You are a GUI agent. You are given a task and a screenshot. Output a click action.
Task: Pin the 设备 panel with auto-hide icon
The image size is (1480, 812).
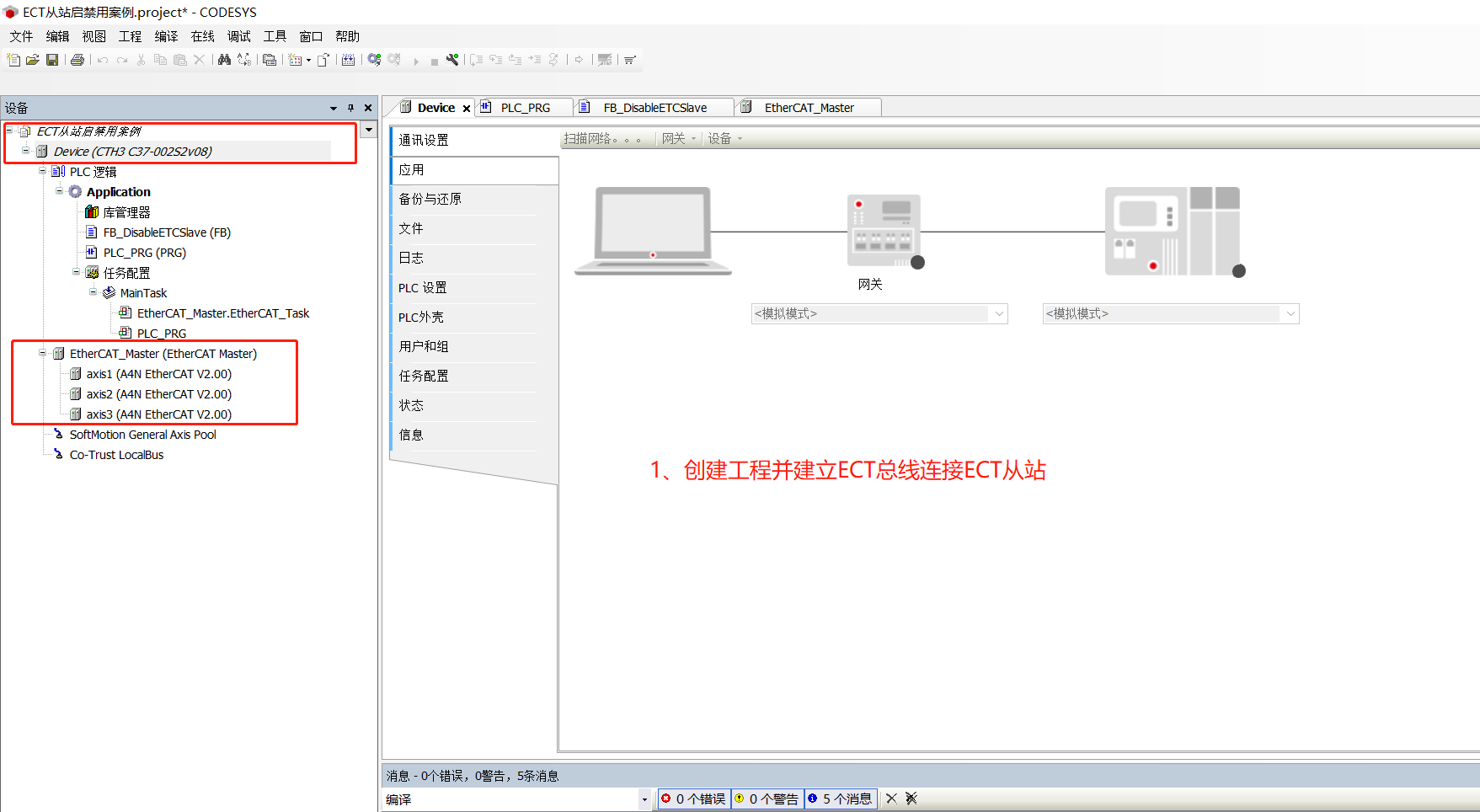tap(351, 108)
